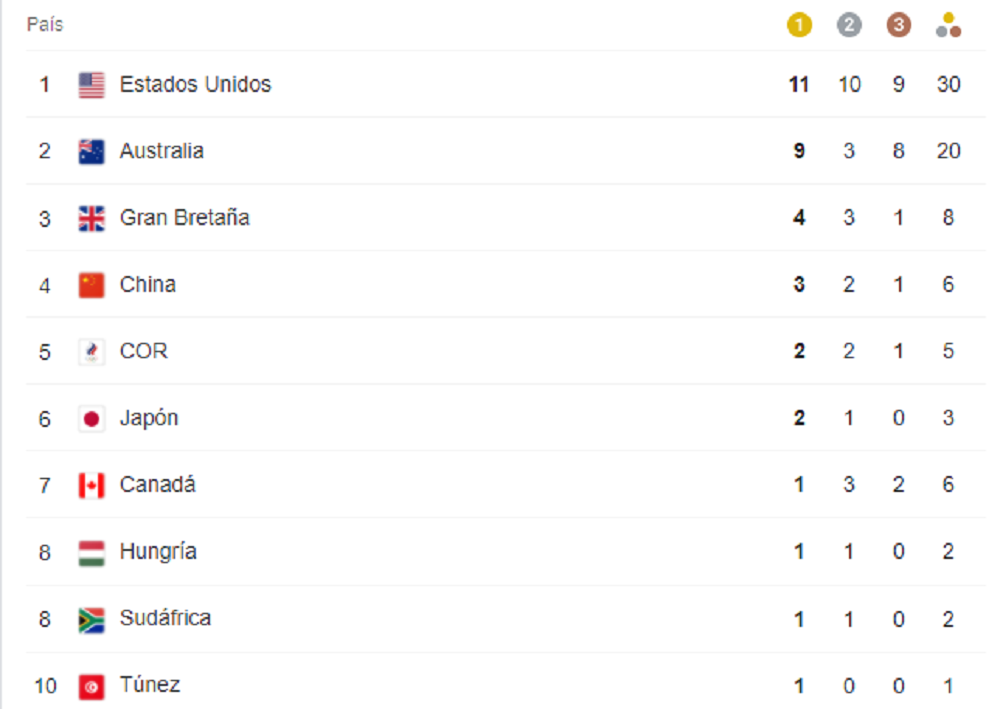Open the Estados Unidos country link
Screen dimensions: 1000x709
[195, 84]
